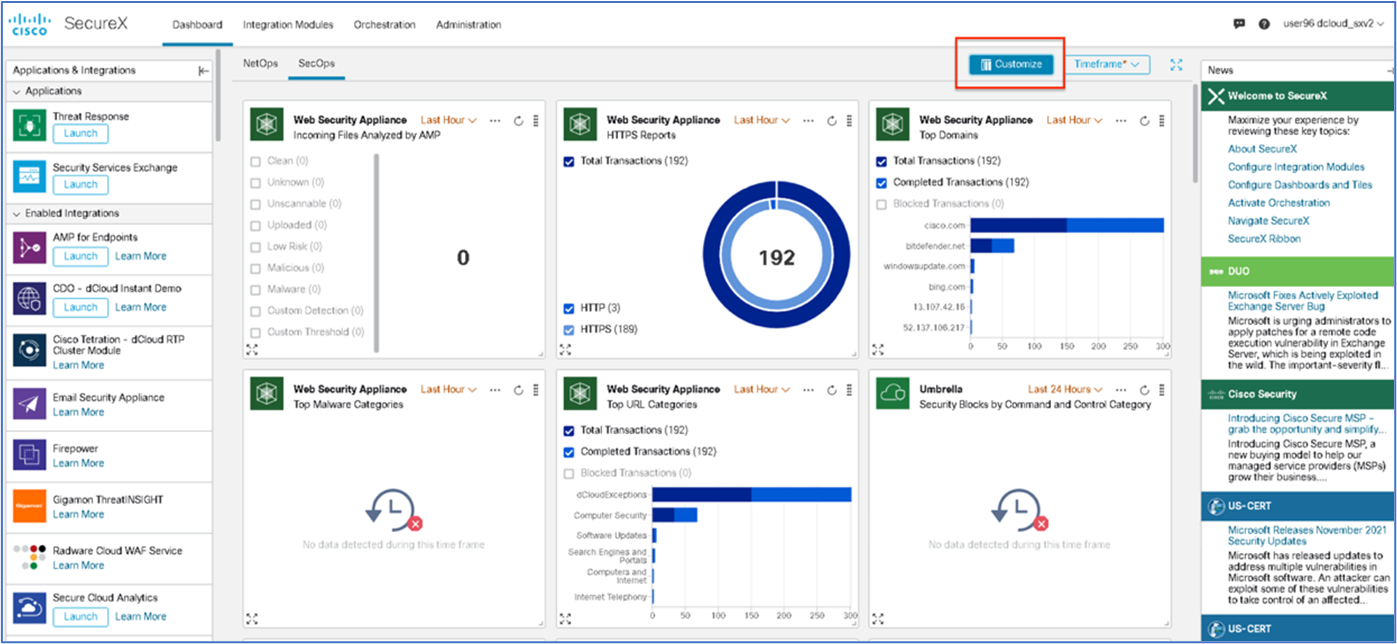1397x644 pixels.
Task: Collapse the Enabled Integrations section
Action: [17, 214]
